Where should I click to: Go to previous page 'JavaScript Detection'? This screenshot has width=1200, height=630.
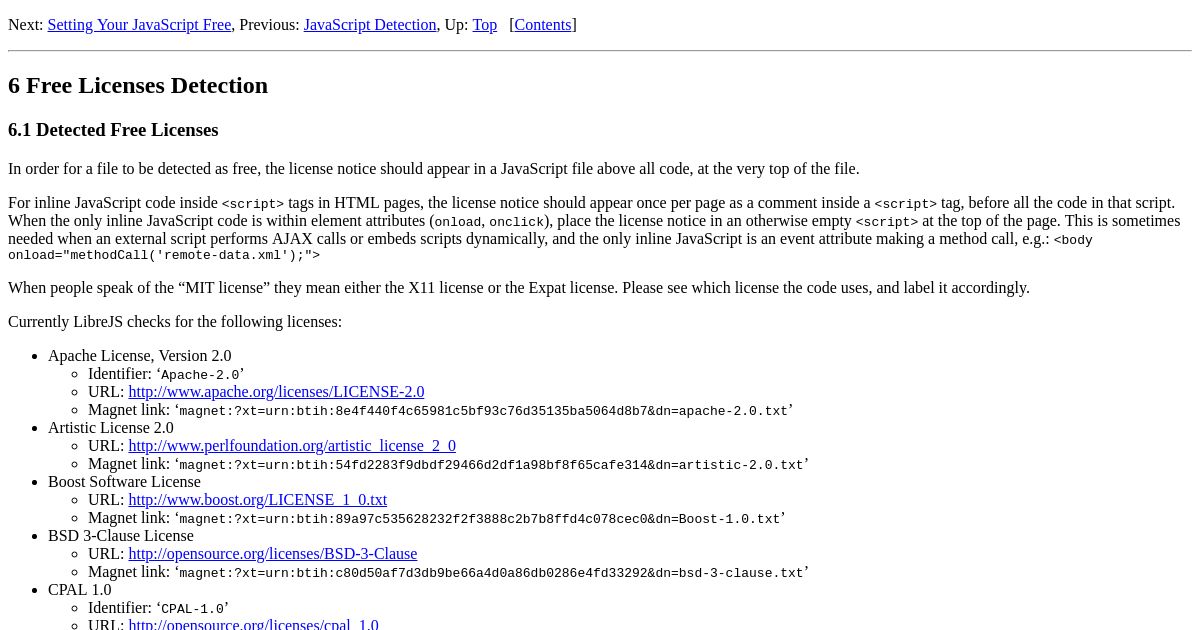point(370,25)
